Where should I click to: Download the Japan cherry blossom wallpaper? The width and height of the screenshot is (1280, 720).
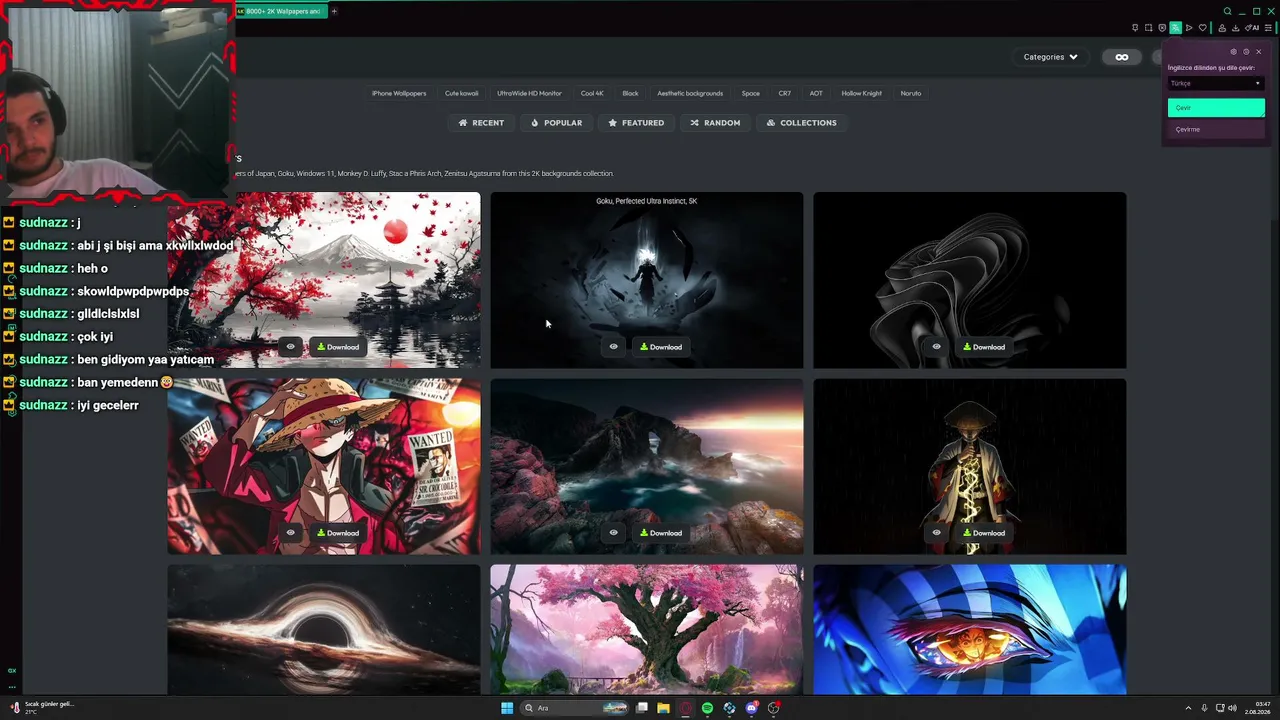(x=338, y=347)
